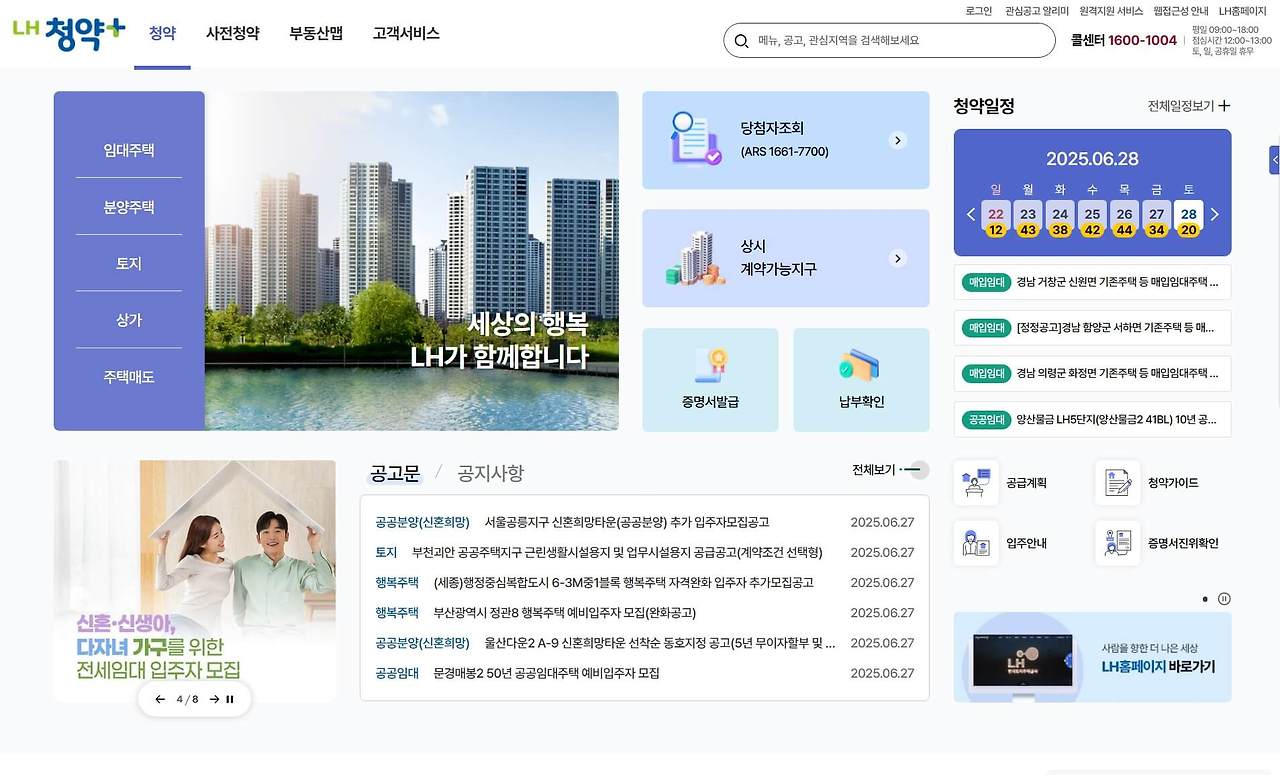Open the 부동산맵 main menu
This screenshot has width=1280, height=775.
coord(316,33)
